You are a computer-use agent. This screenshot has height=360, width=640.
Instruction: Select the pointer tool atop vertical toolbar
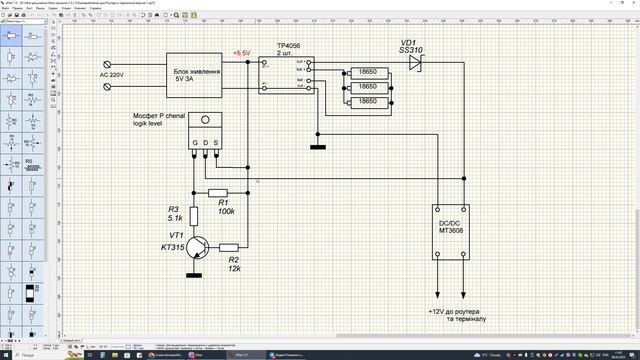coord(53,22)
